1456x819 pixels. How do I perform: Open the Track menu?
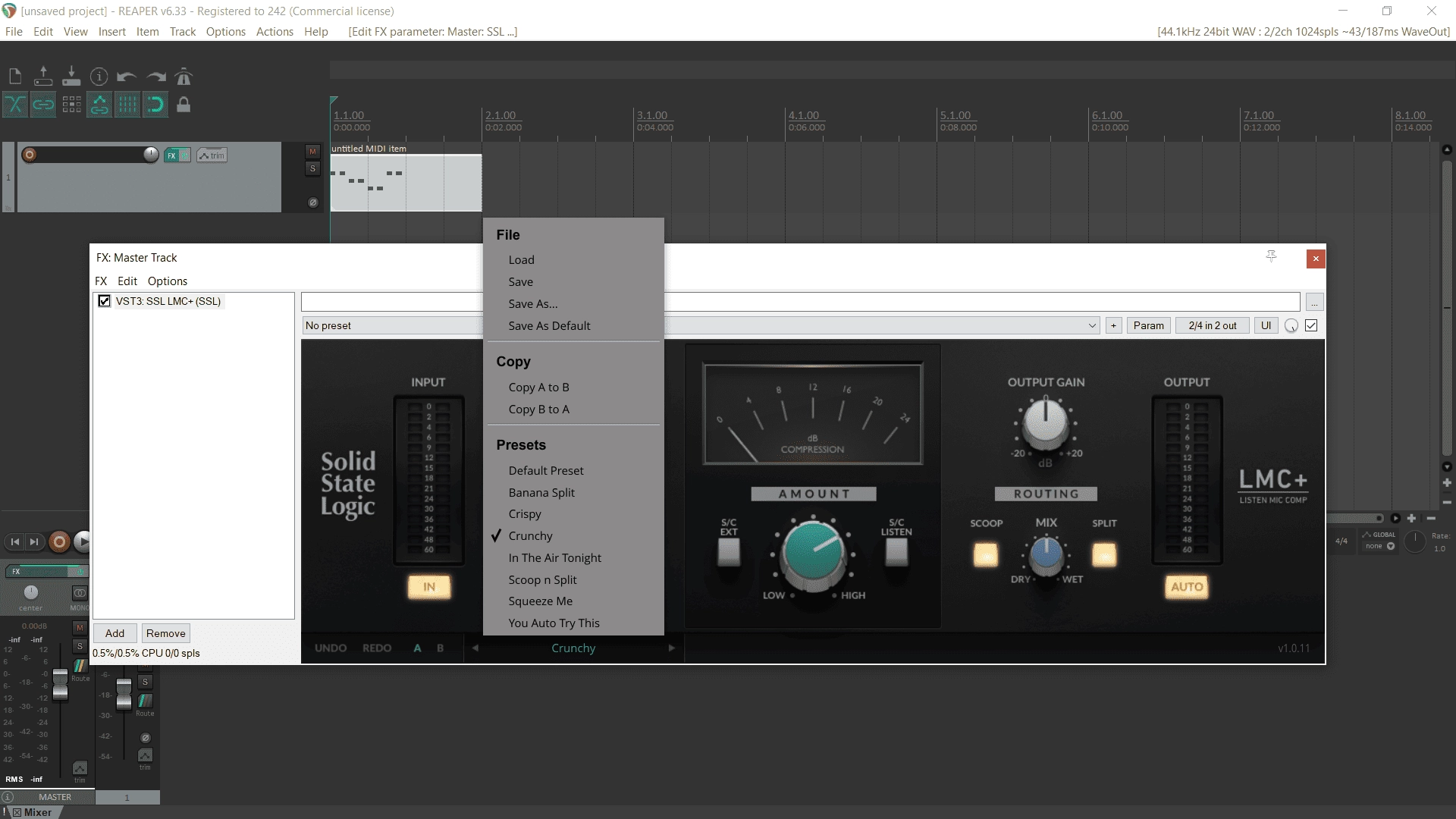(182, 32)
